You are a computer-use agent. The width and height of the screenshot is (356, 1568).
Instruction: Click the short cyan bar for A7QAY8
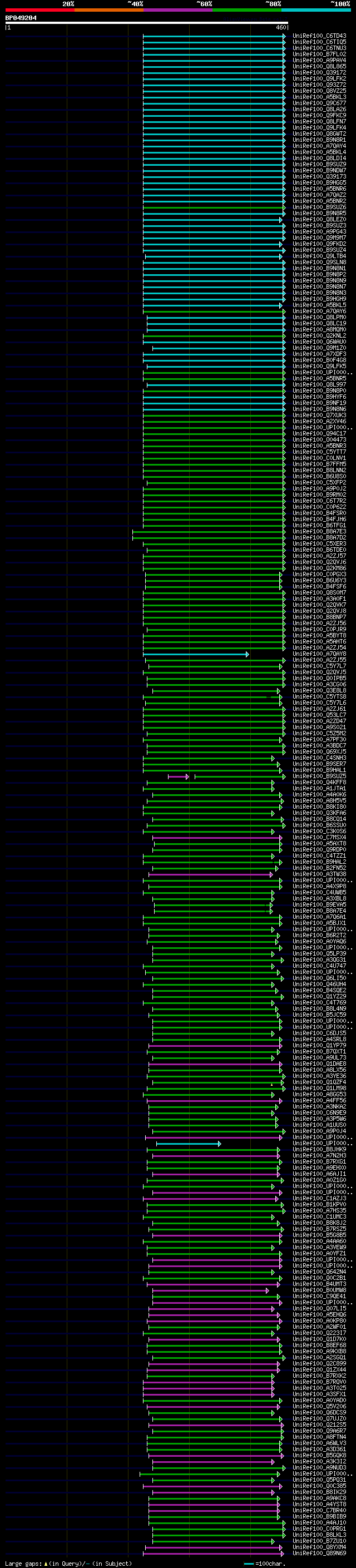click(x=196, y=654)
